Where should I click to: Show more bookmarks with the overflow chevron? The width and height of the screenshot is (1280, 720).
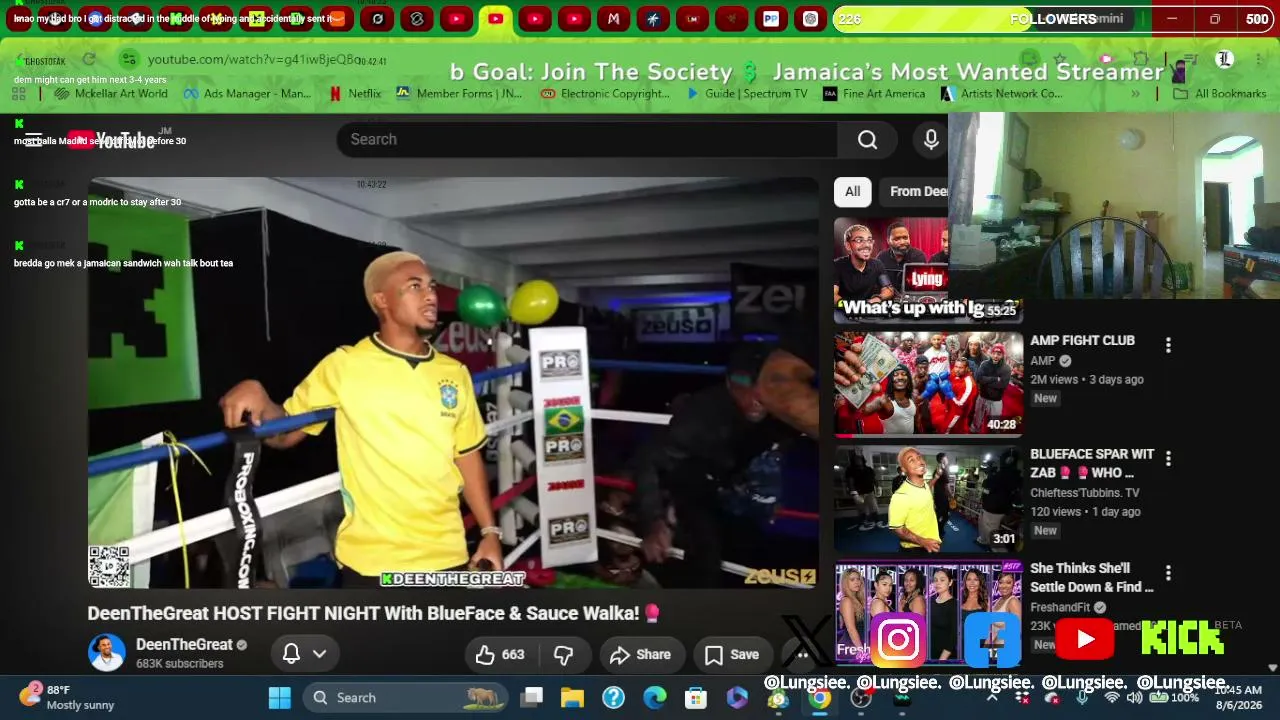click(1135, 94)
